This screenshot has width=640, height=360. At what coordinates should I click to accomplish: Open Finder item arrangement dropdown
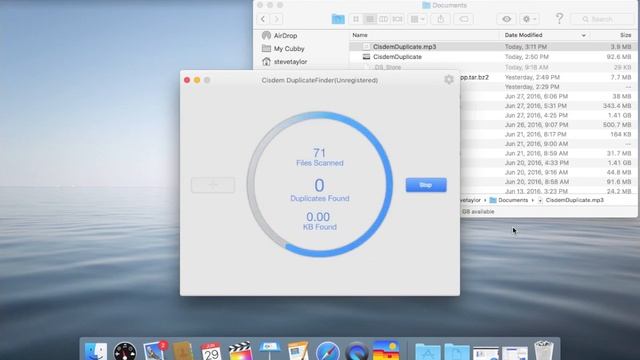[417, 19]
